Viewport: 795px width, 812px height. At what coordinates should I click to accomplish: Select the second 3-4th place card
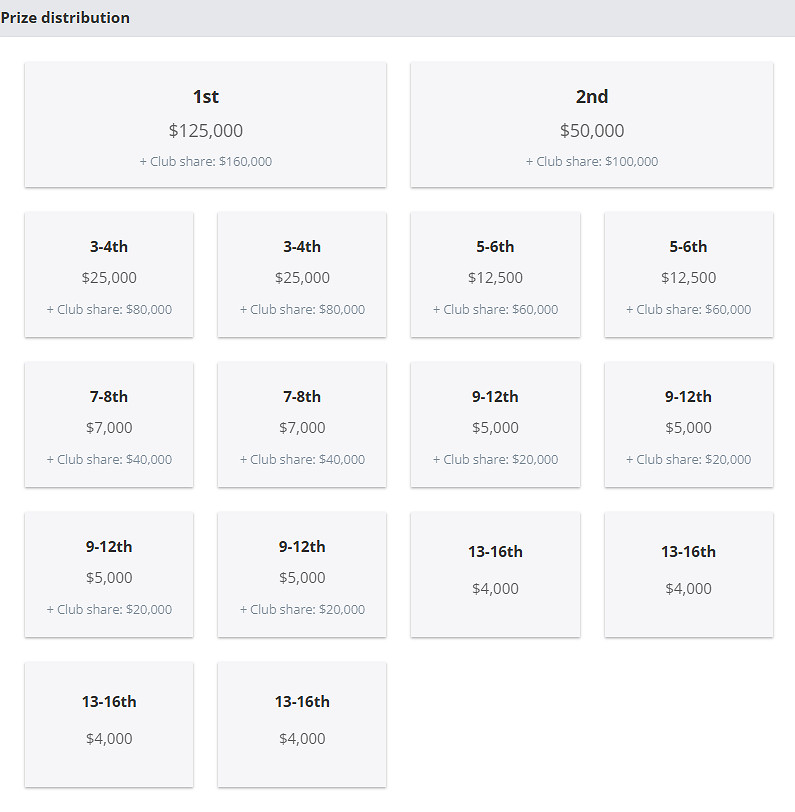[x=302, y=274]
